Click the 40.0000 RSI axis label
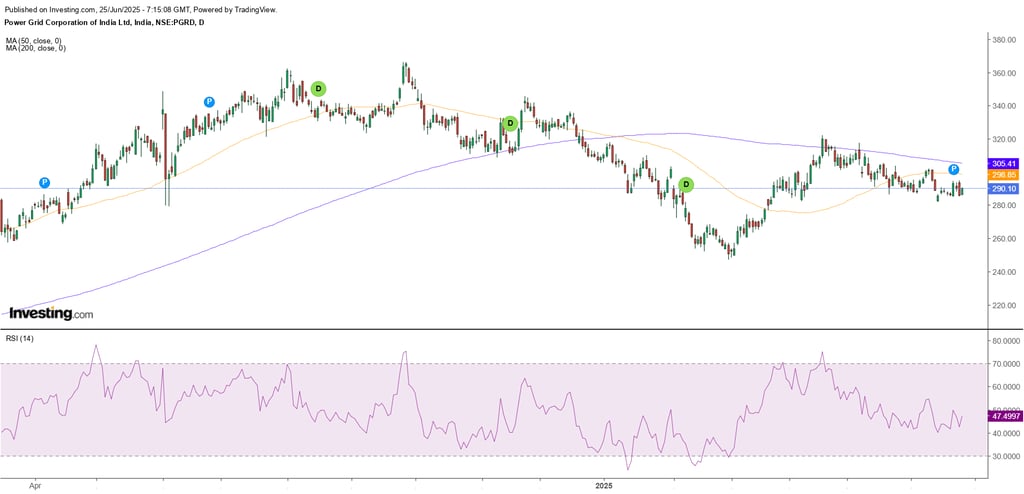1024x494 pixels. point(1007,433)
